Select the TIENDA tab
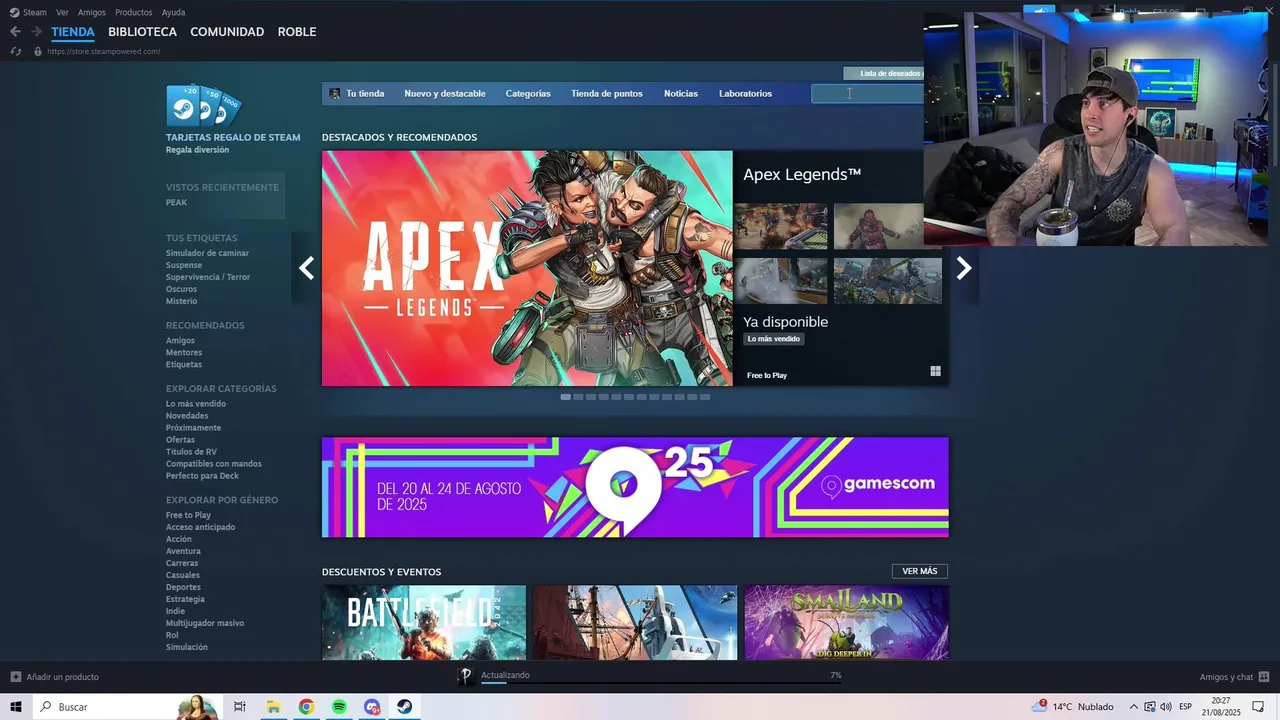The image size is (1280, 720). pos(73,32)
